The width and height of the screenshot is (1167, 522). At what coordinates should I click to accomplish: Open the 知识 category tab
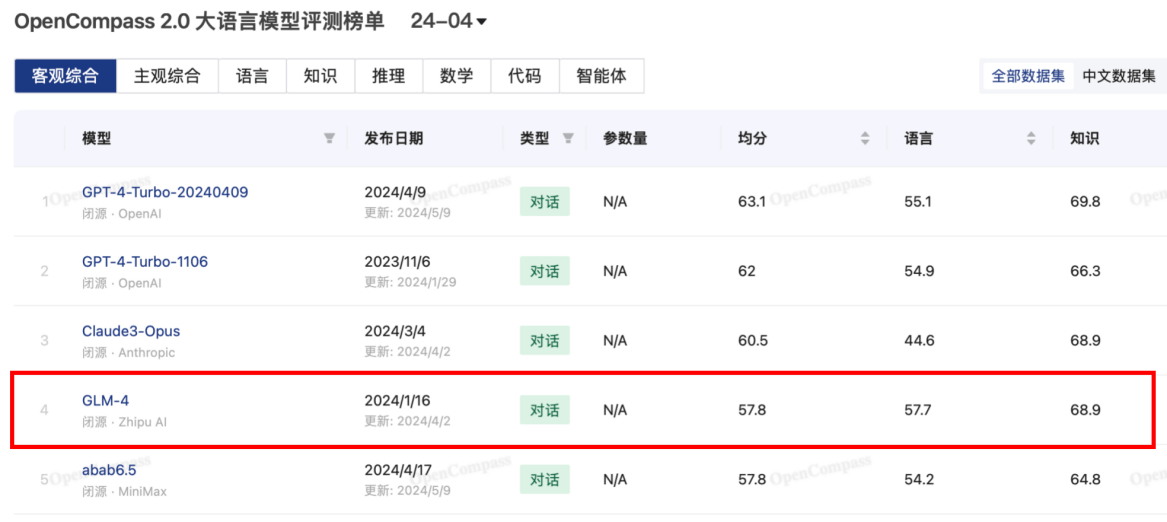pos(321,76)
